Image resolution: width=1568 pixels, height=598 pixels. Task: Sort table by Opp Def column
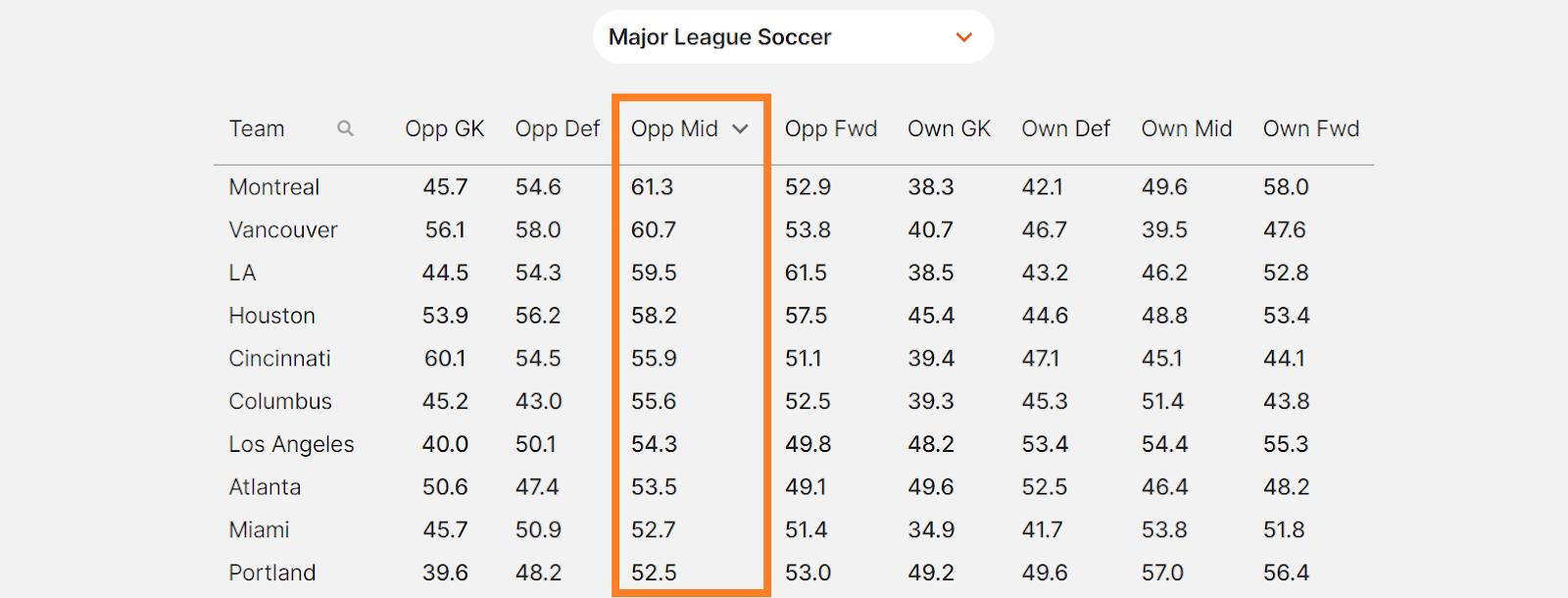(558, 129)
